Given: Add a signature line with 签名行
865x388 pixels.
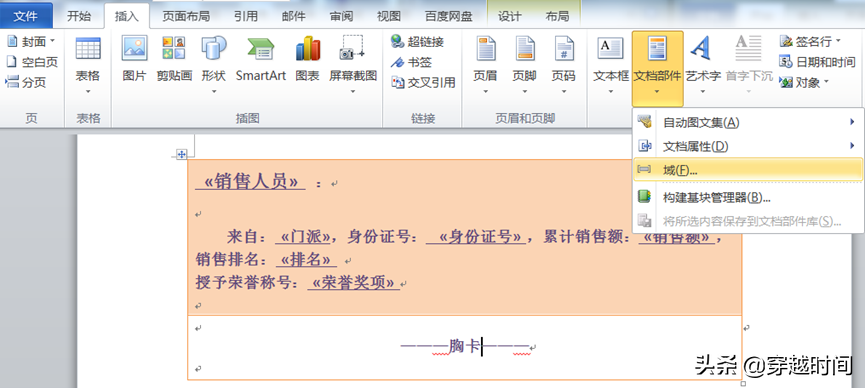Looking at the screenshot, I should [810, 41].
